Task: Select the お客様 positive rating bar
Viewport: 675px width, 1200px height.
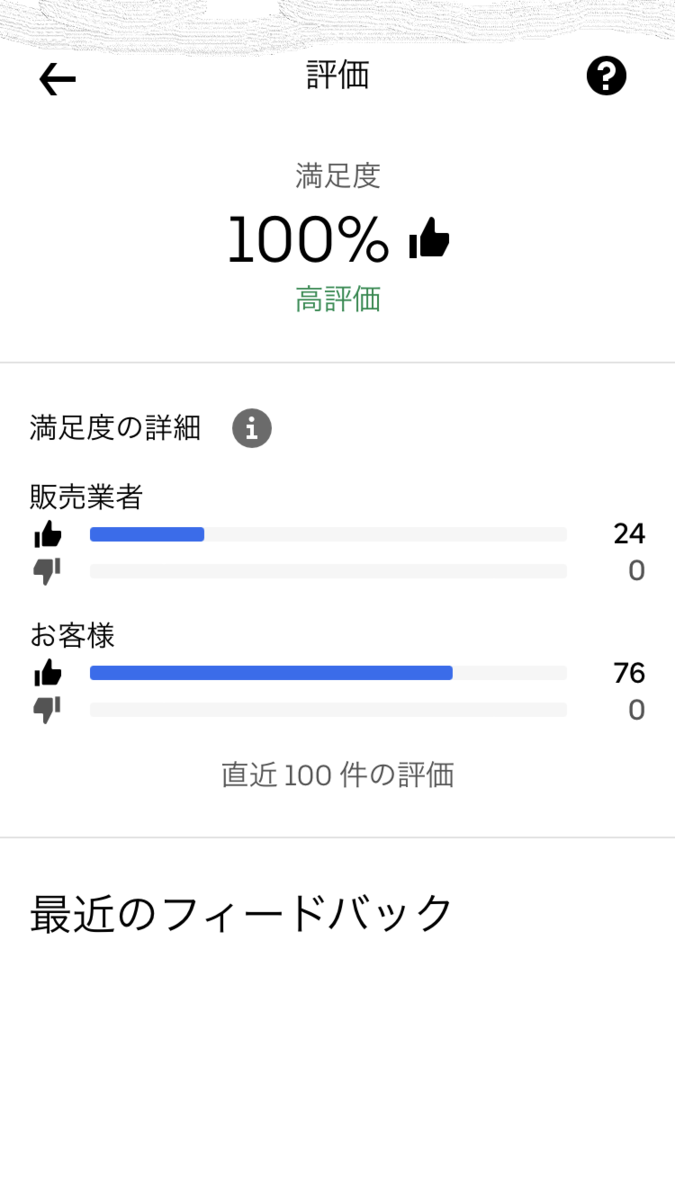Action: click(328, 673)
